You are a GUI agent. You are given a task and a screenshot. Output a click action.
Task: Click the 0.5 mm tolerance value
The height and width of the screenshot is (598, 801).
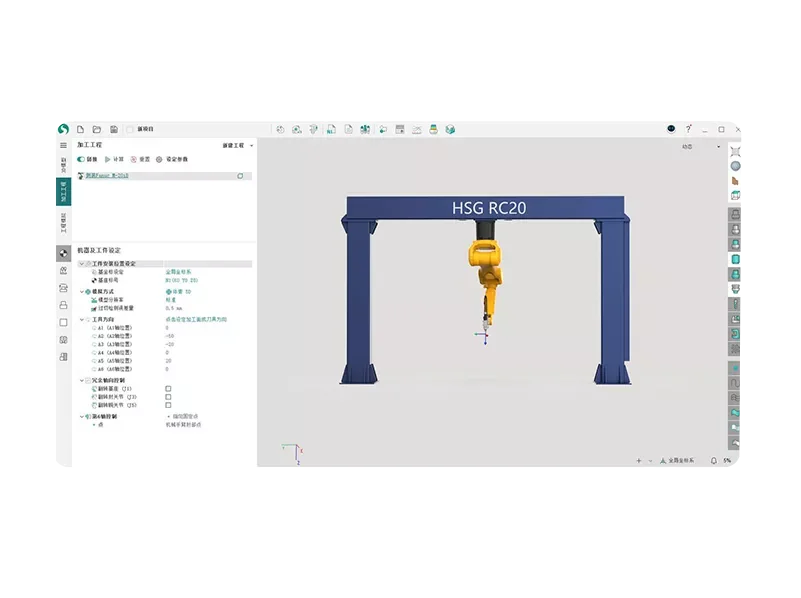pyautogui.click(x=174, y=308)
